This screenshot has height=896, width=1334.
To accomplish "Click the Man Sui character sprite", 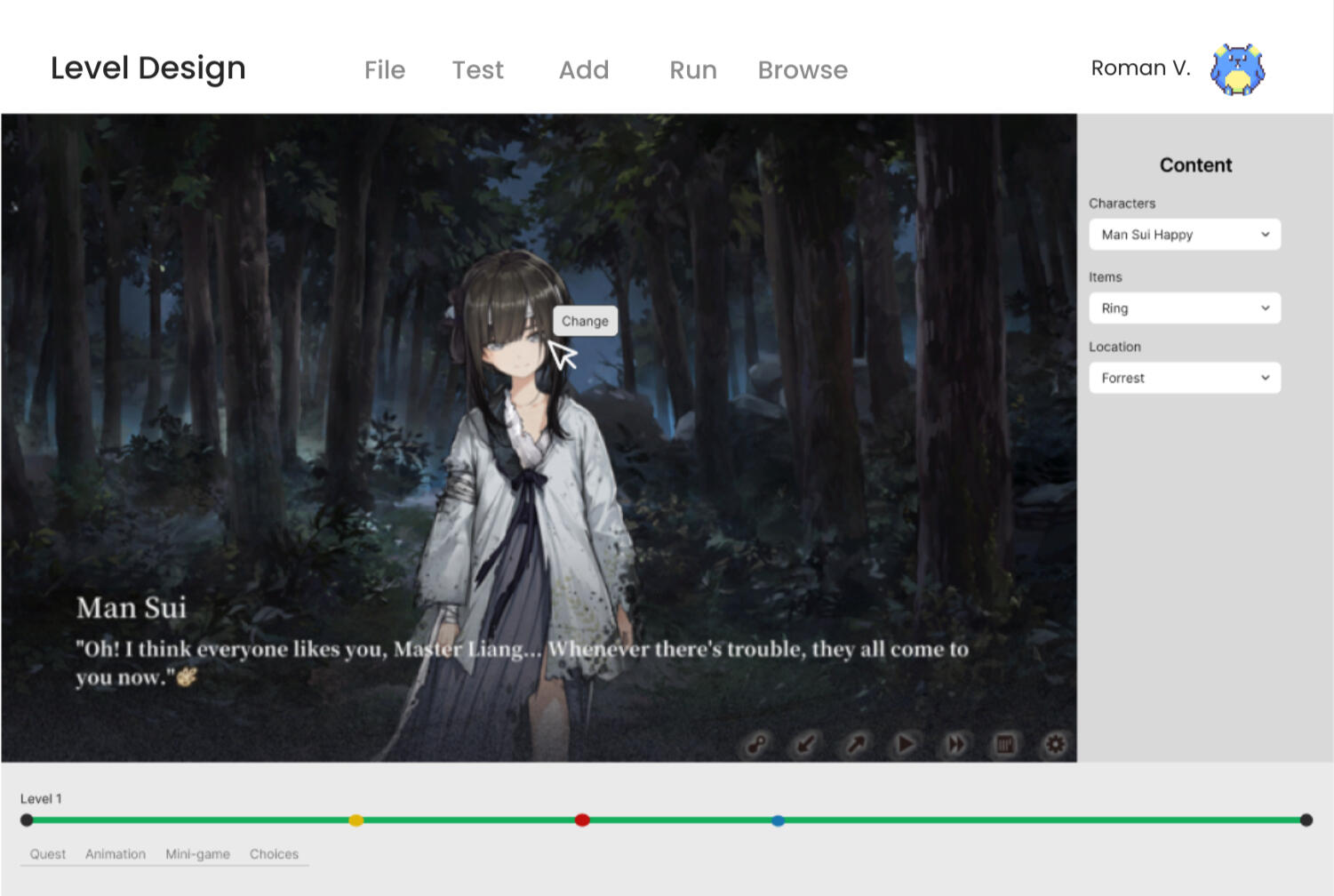I will tap(524, 507).
